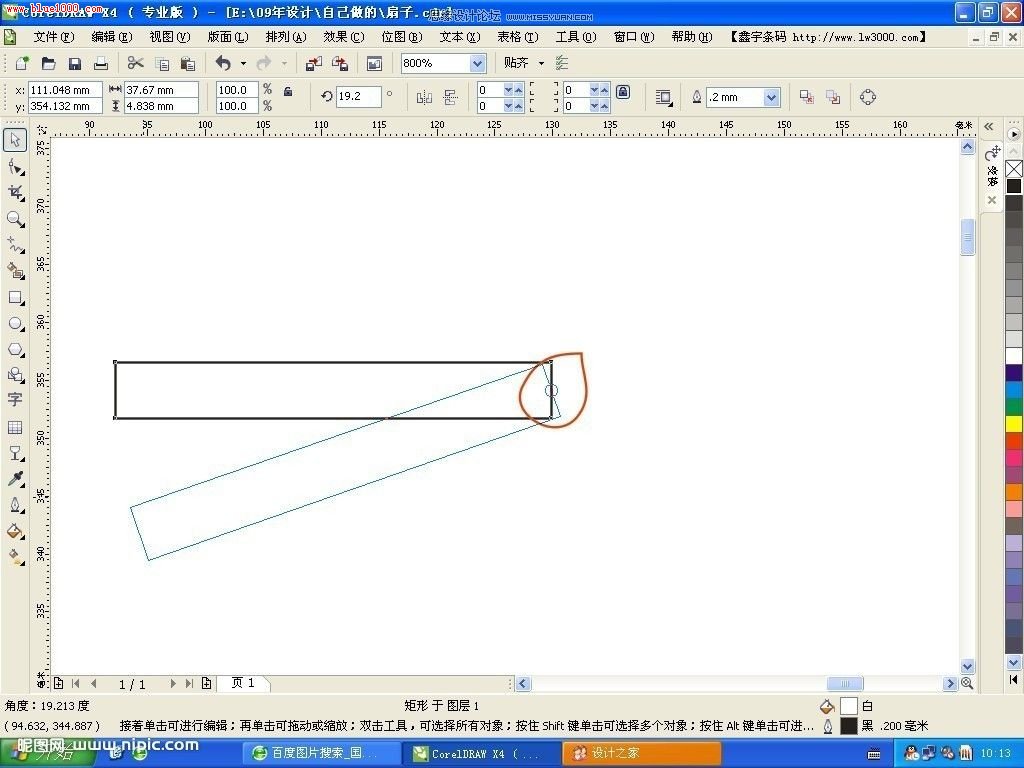Select the Shape tool
Viewport: 1024px width, 768px height.
(15, 163)
